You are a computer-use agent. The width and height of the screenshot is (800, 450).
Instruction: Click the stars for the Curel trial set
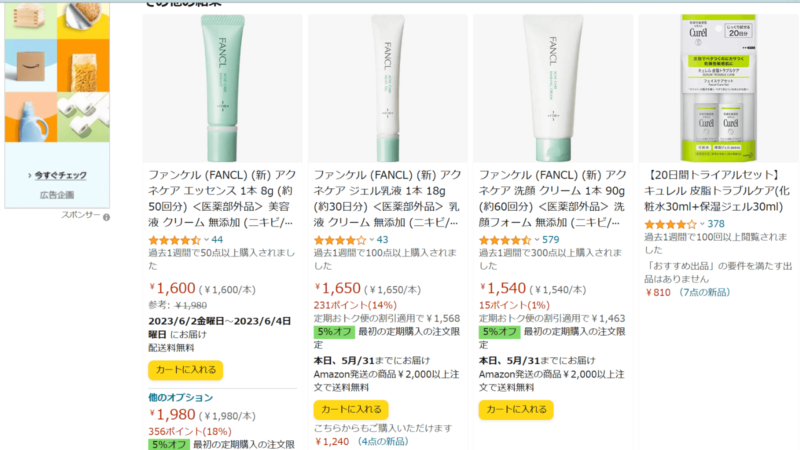pos(670,224)
